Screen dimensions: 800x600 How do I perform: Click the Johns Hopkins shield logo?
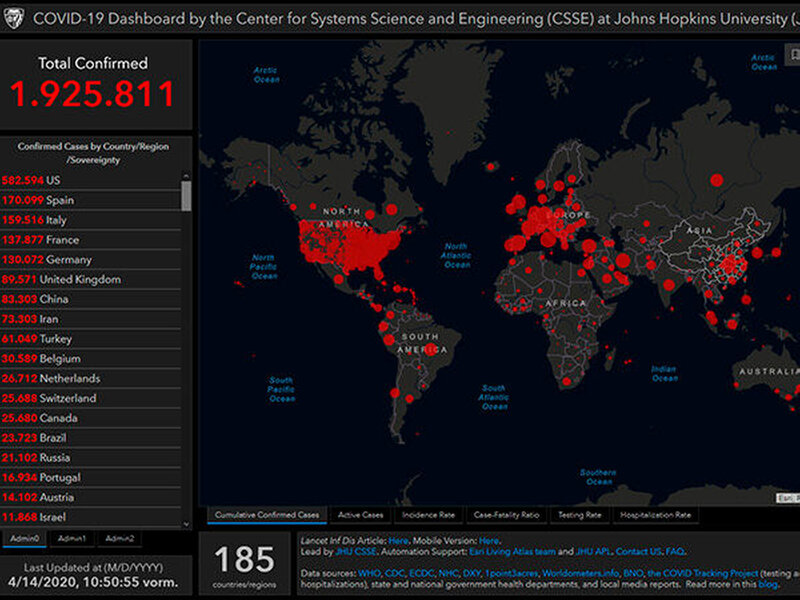pos(14,19)
